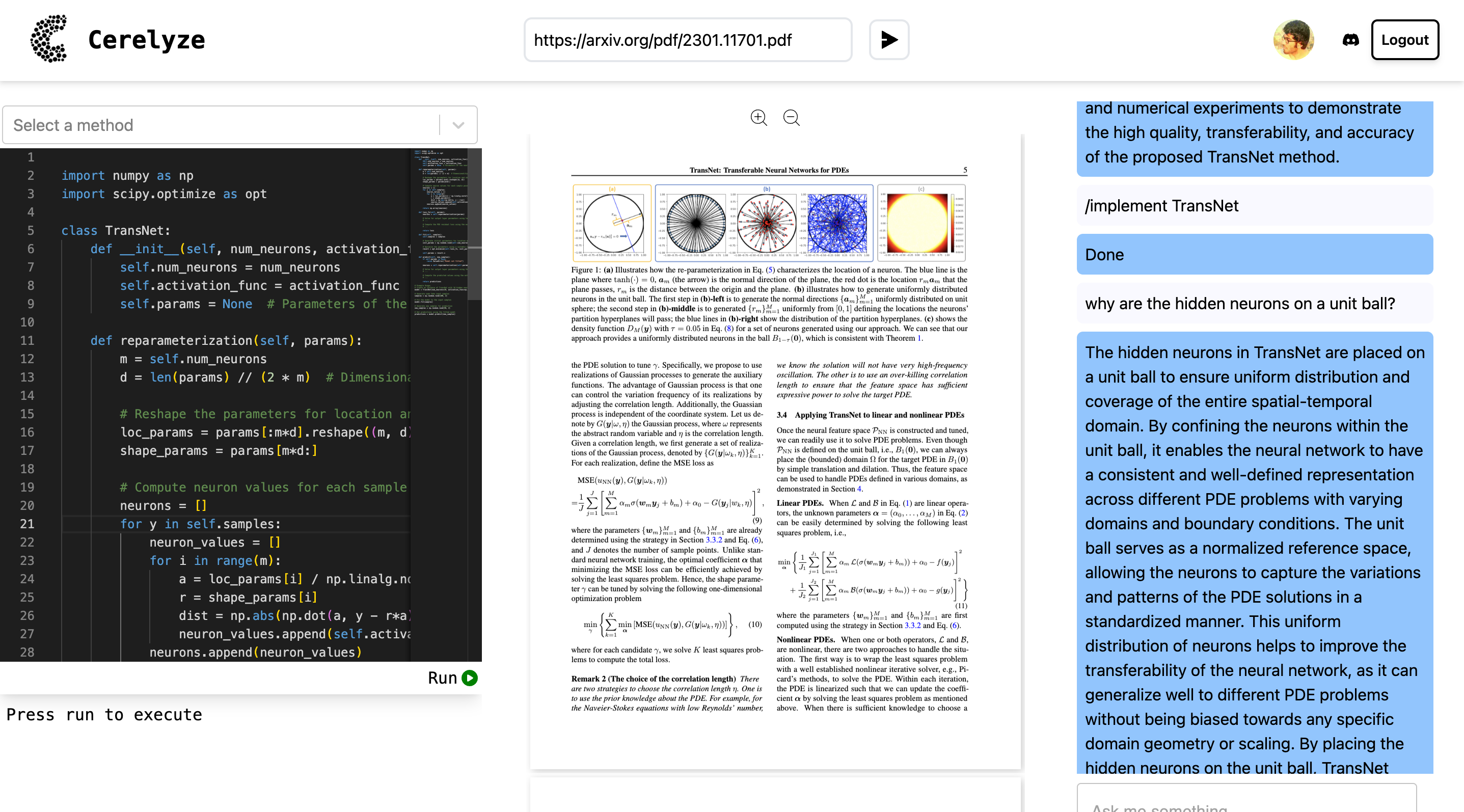Click the Cerelyze brain logo icon
The width and height of the screenshot is (1464, 812).
click(x=49, y=39)
